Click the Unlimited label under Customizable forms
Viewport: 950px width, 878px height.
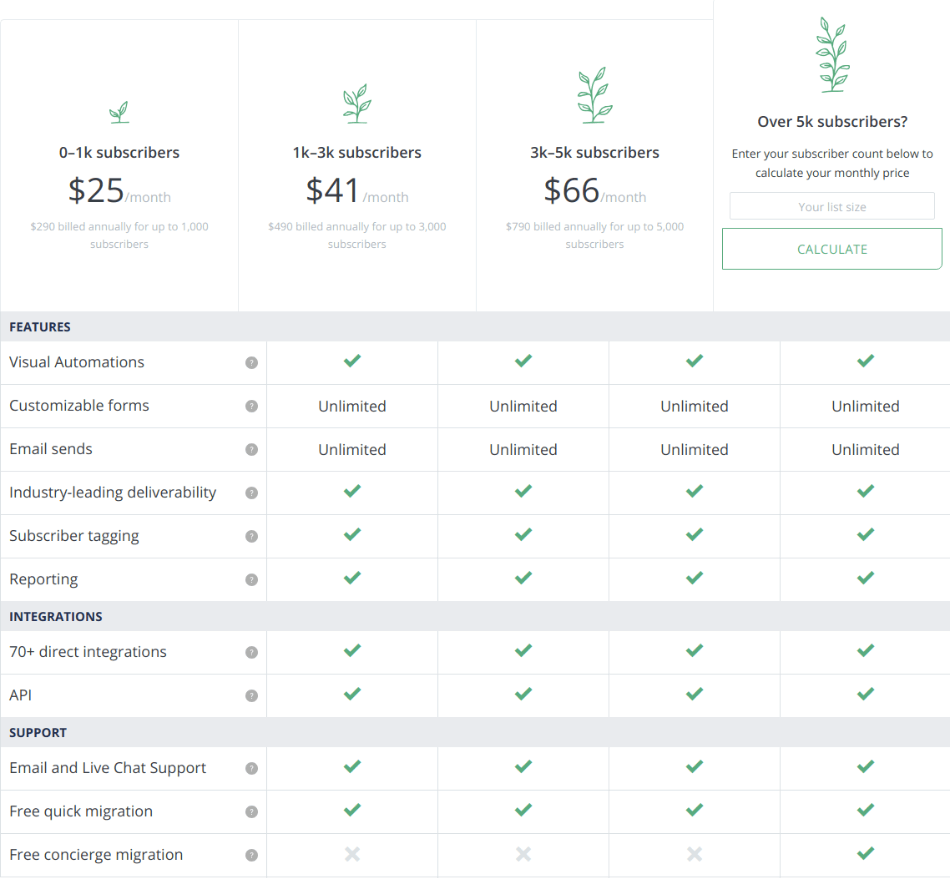click(x=351, y=406)
